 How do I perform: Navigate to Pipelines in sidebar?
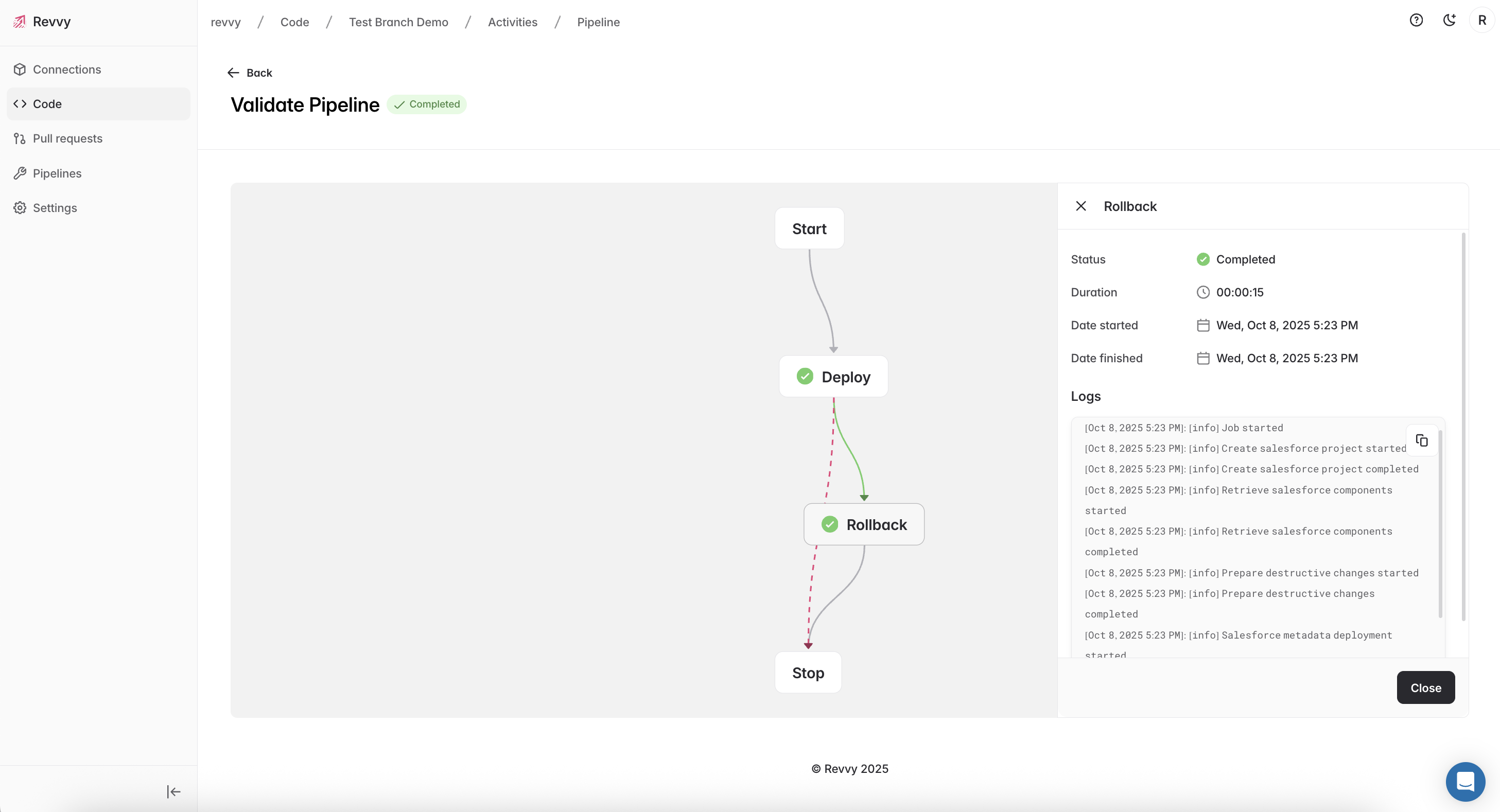[57, 173]
